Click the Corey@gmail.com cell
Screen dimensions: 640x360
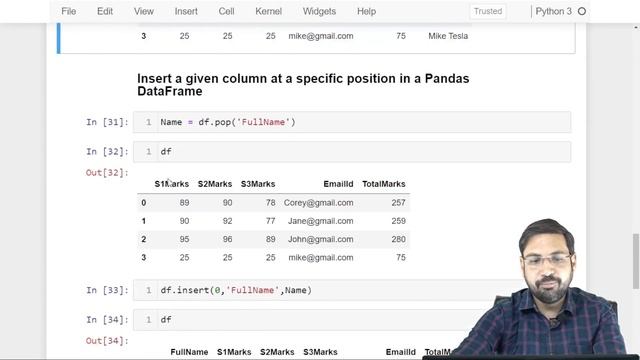coord(318,203)
